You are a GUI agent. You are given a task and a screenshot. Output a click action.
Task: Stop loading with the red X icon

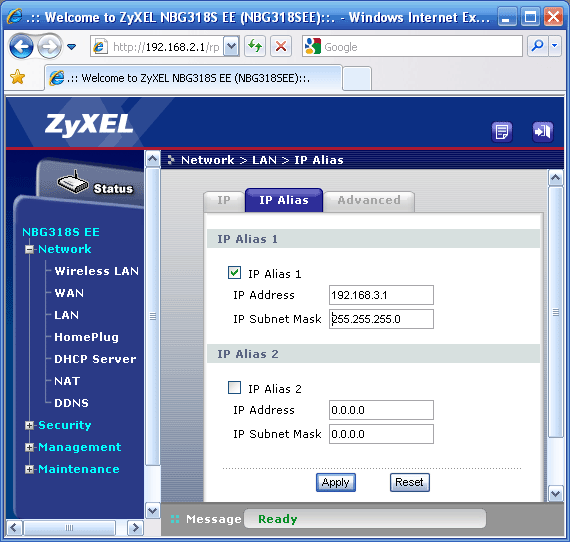(281, 46)
